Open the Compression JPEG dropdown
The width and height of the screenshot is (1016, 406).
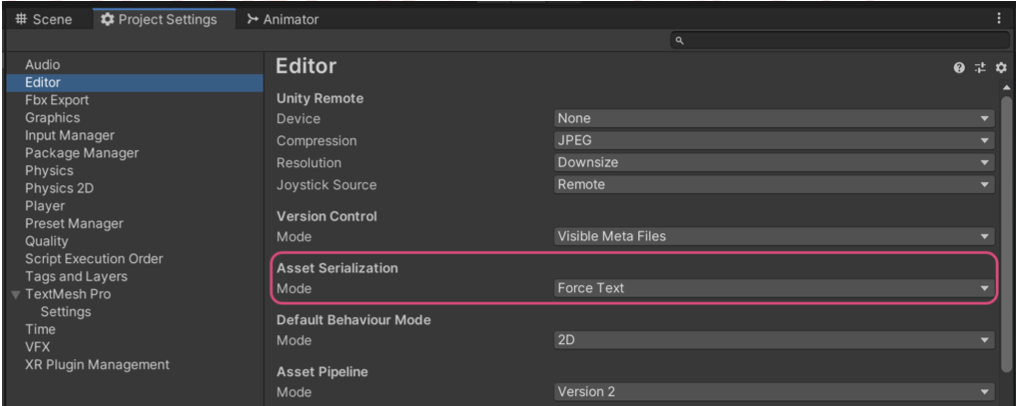pos(774,140)
